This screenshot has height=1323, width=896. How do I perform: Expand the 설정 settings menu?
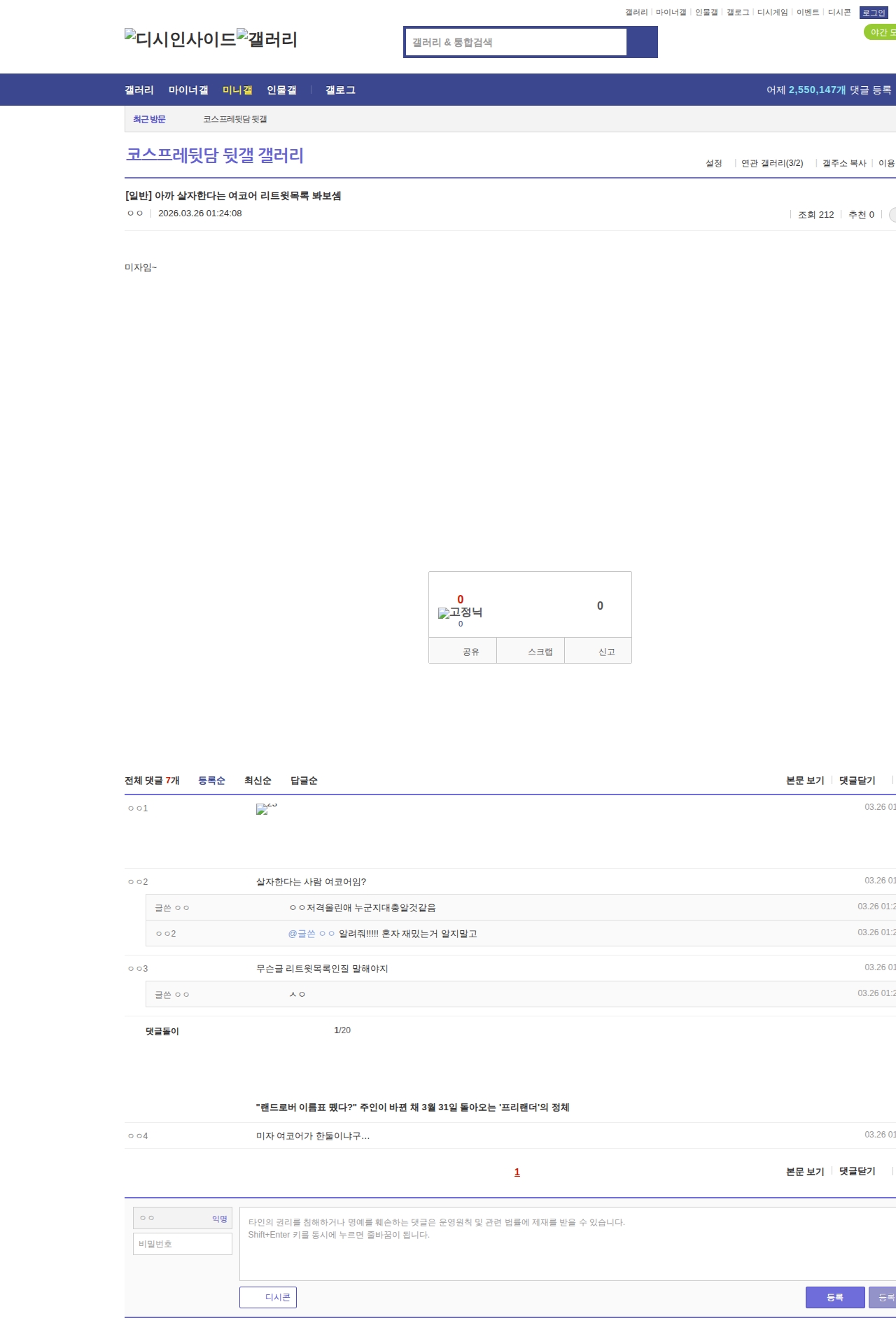click(713, 163)
